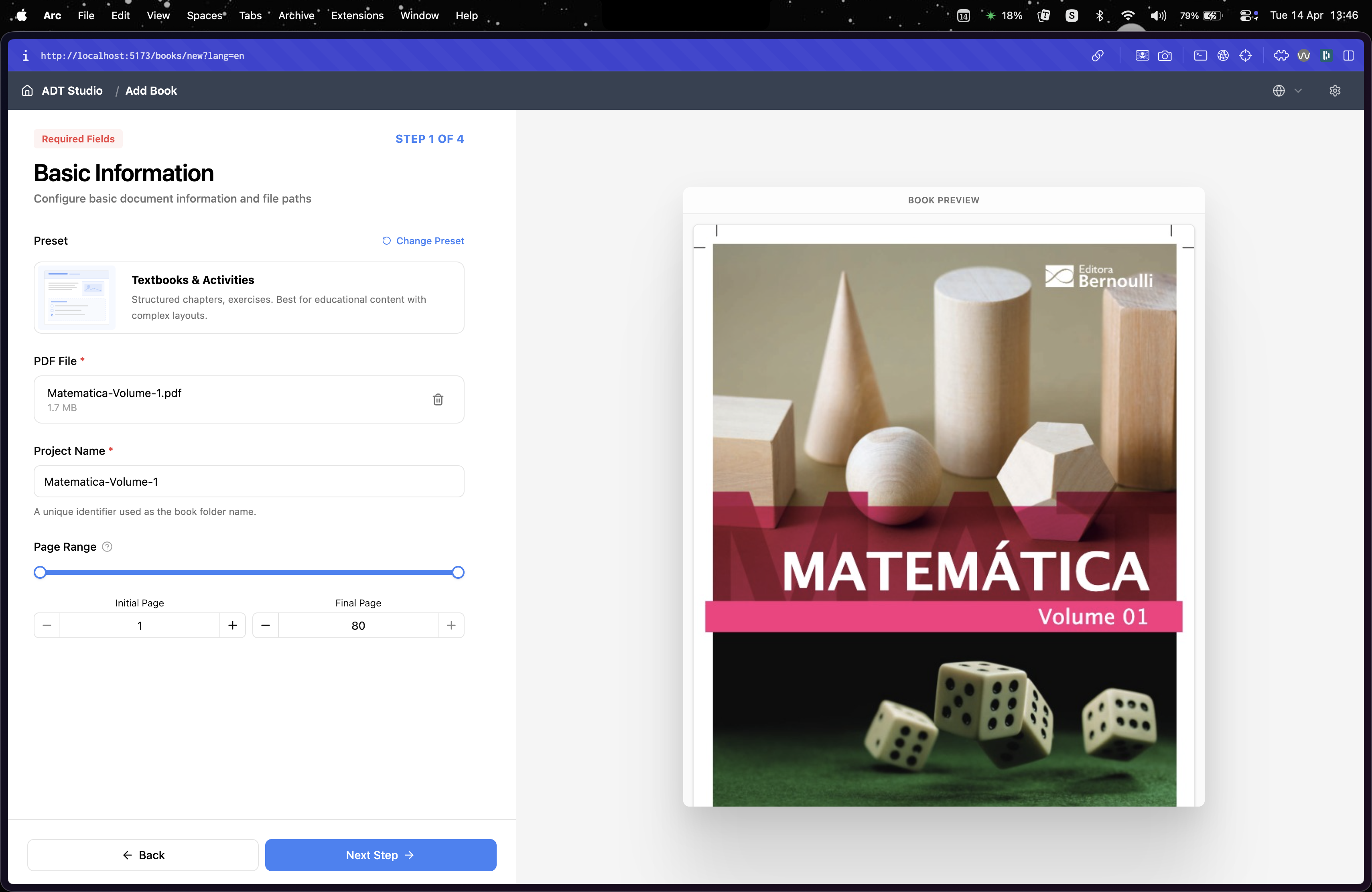Decrease the Initial Page value
The width and height of the screenshot is (1372, 892).
tap(47, 625)
